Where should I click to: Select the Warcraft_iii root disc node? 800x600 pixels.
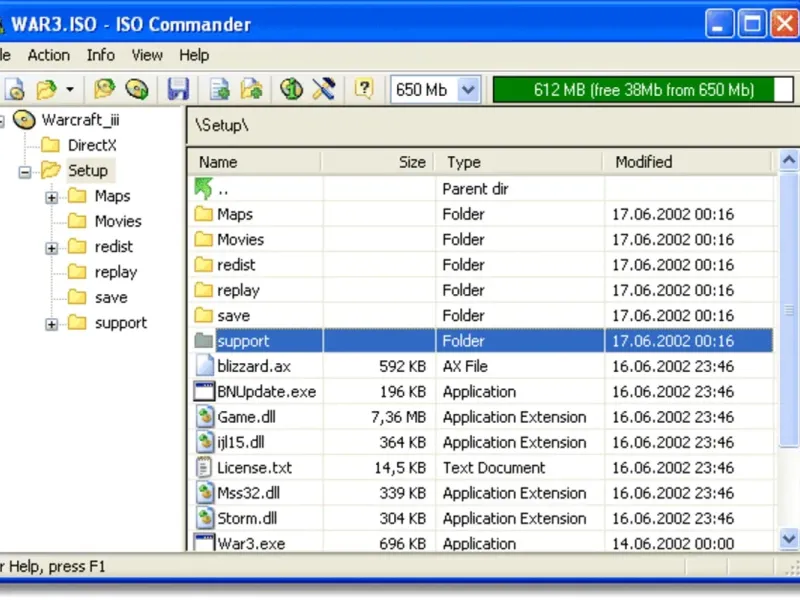[80, 120]
